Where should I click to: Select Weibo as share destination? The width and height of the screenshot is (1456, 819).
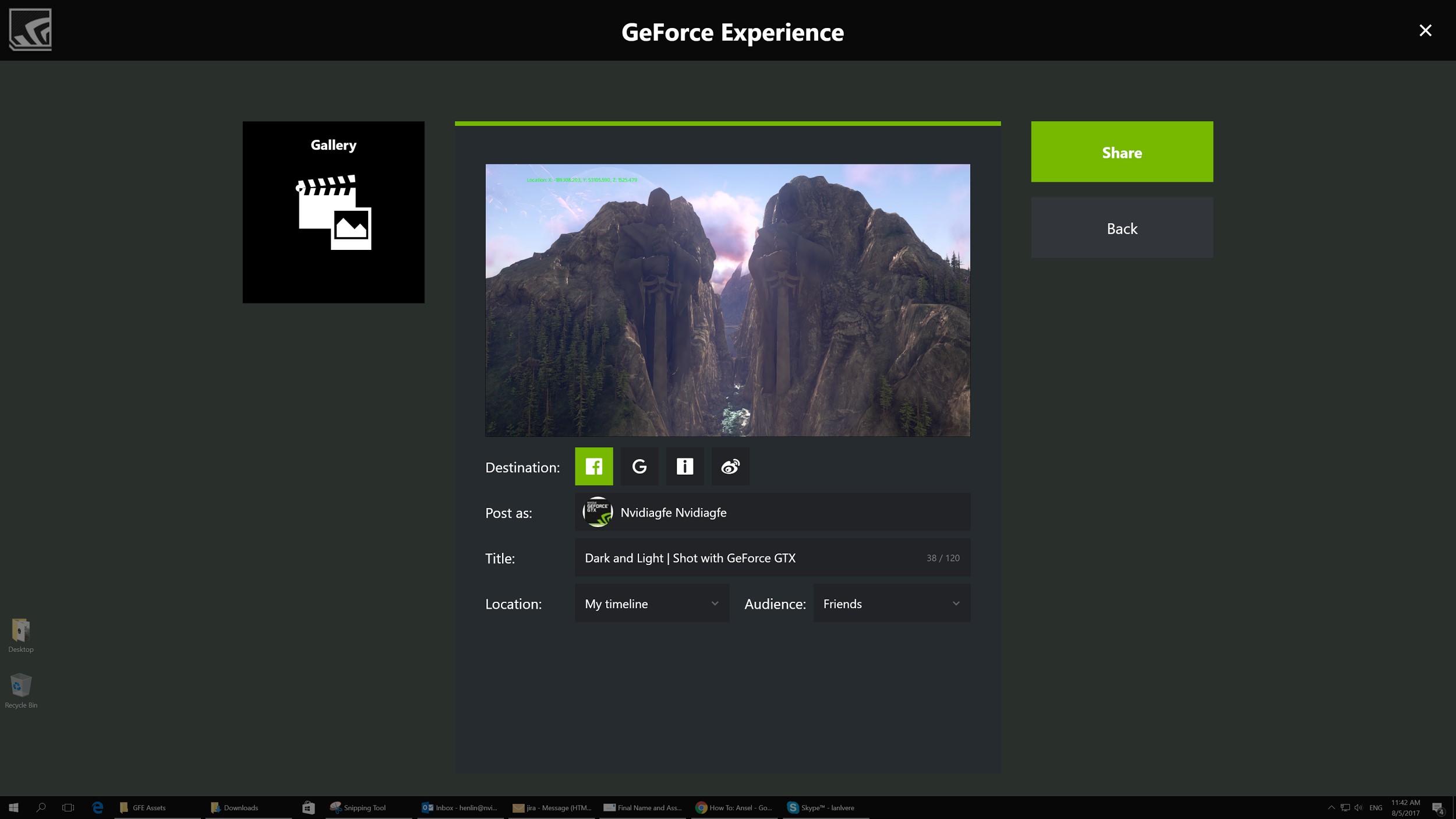click(x=730, y=466)
